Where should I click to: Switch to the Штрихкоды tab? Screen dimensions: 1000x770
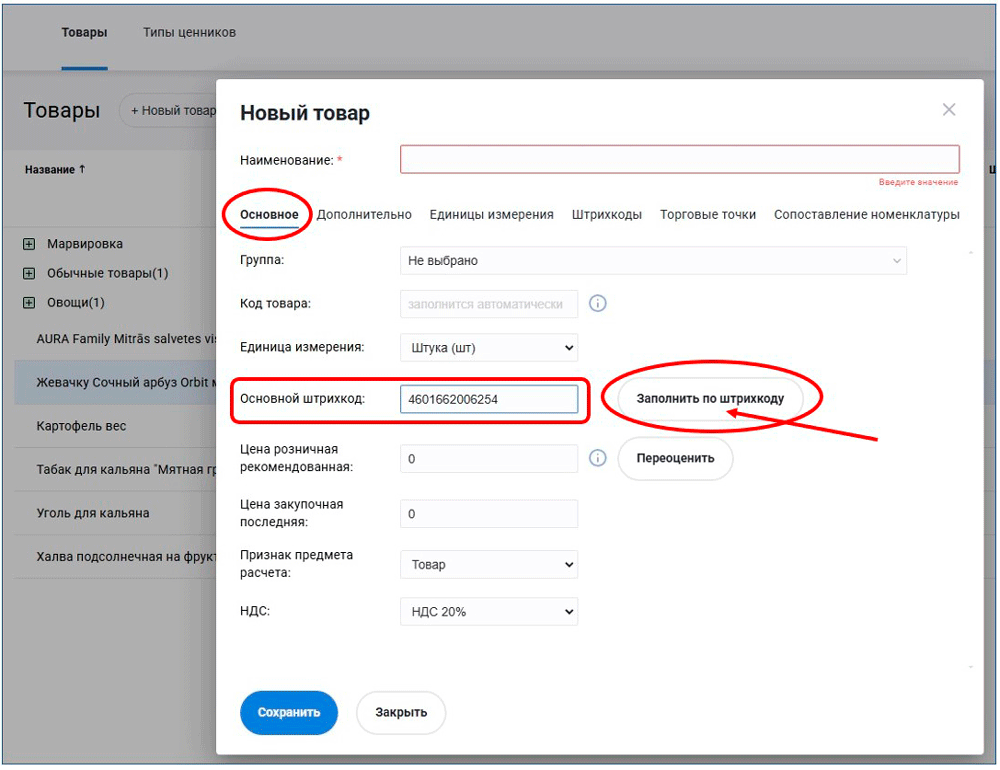(607, 214)
